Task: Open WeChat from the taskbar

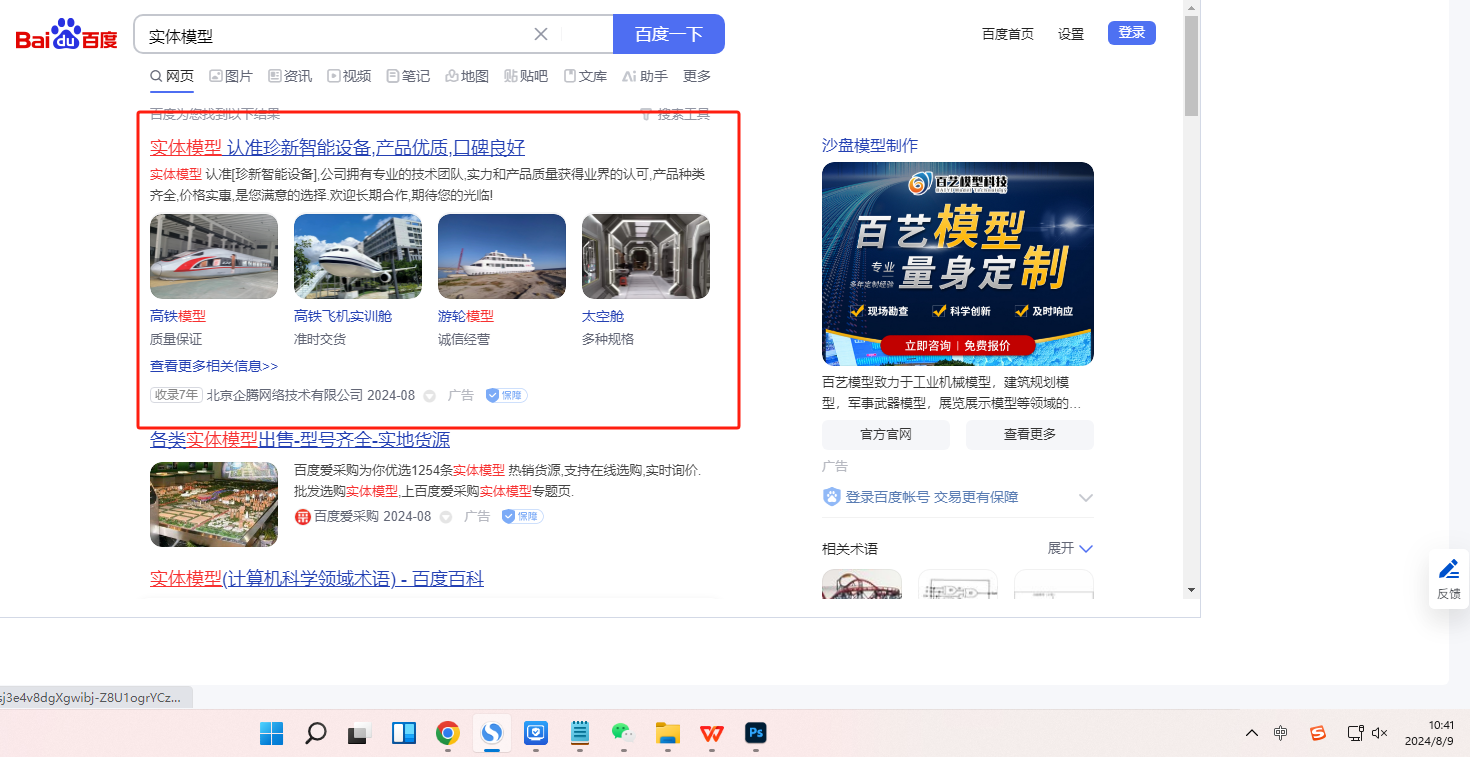Action: click(x=624, y=734)
